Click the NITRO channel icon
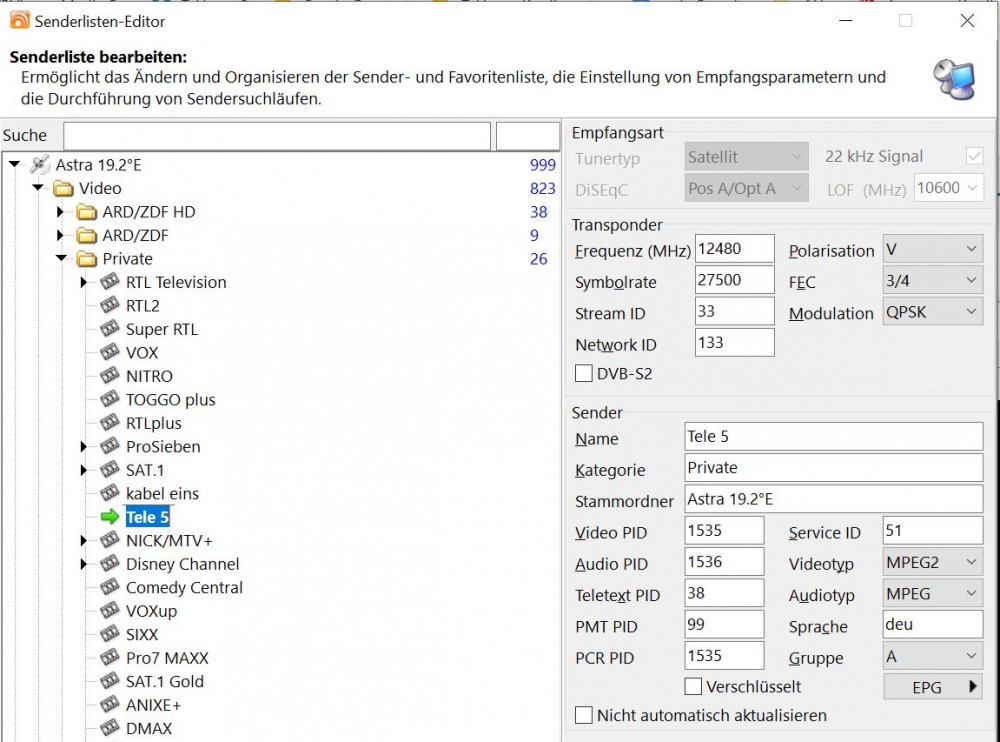The height and width of the screenshot is (742, 1000). [x=110, y=375]
